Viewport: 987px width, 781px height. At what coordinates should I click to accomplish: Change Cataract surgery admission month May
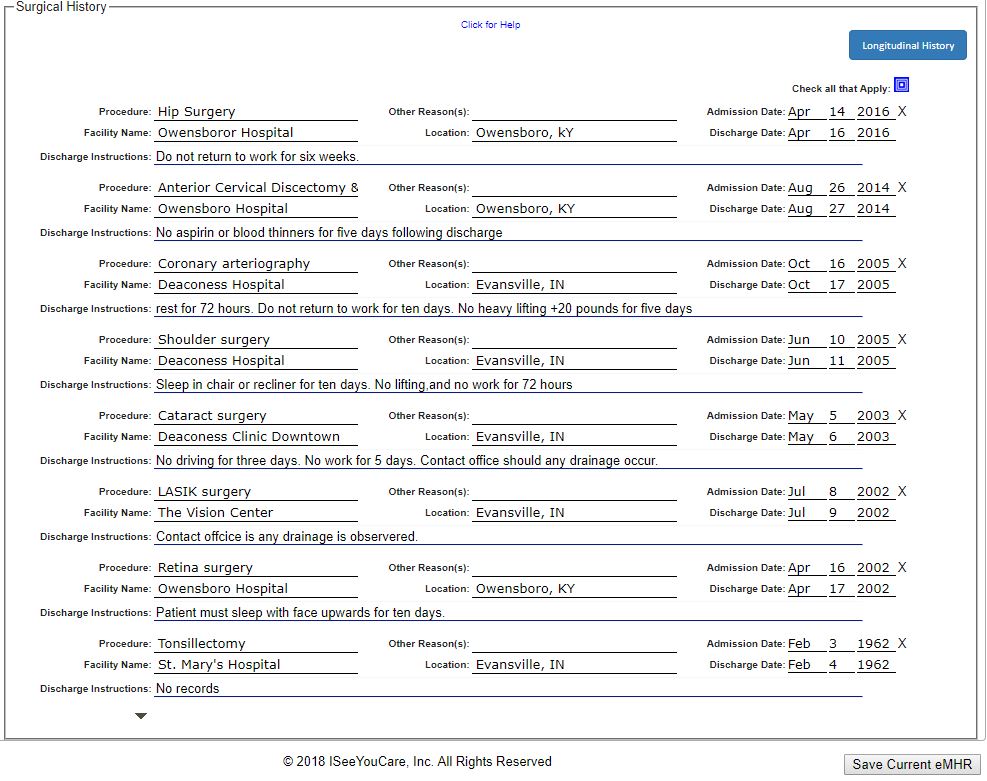(x=806, y=415)
